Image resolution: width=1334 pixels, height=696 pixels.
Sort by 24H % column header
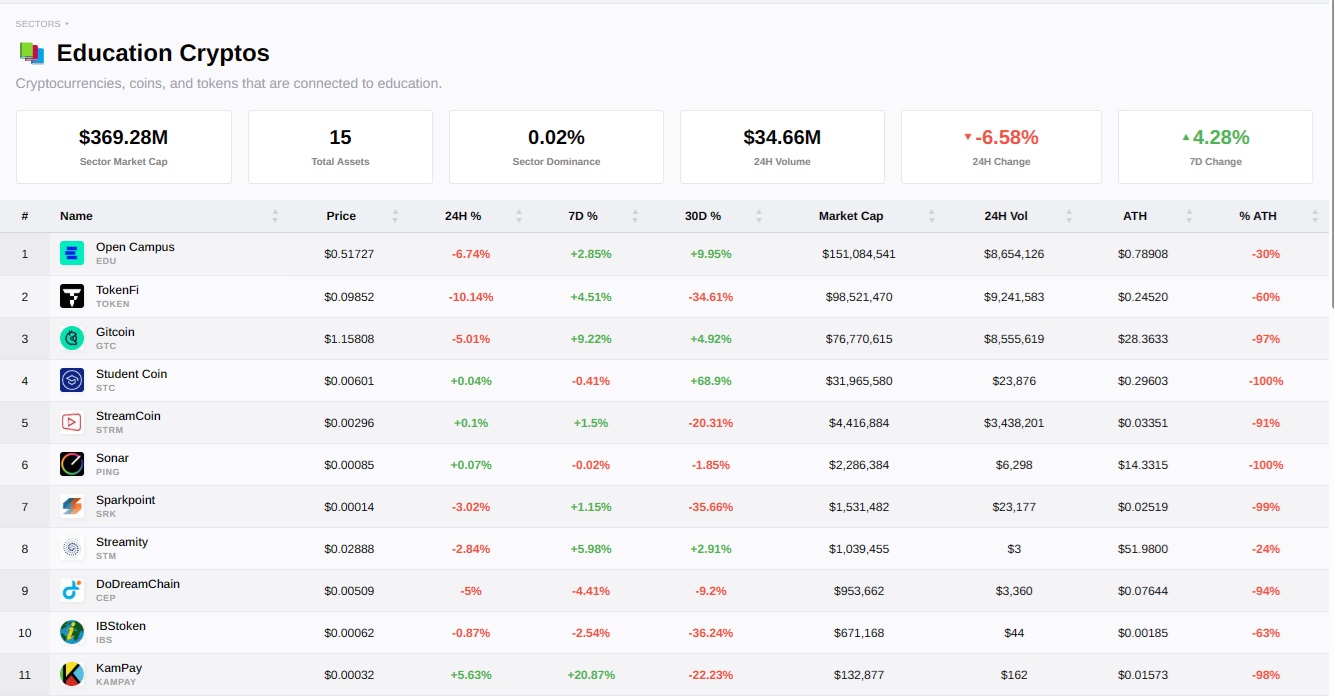point(463,216)
